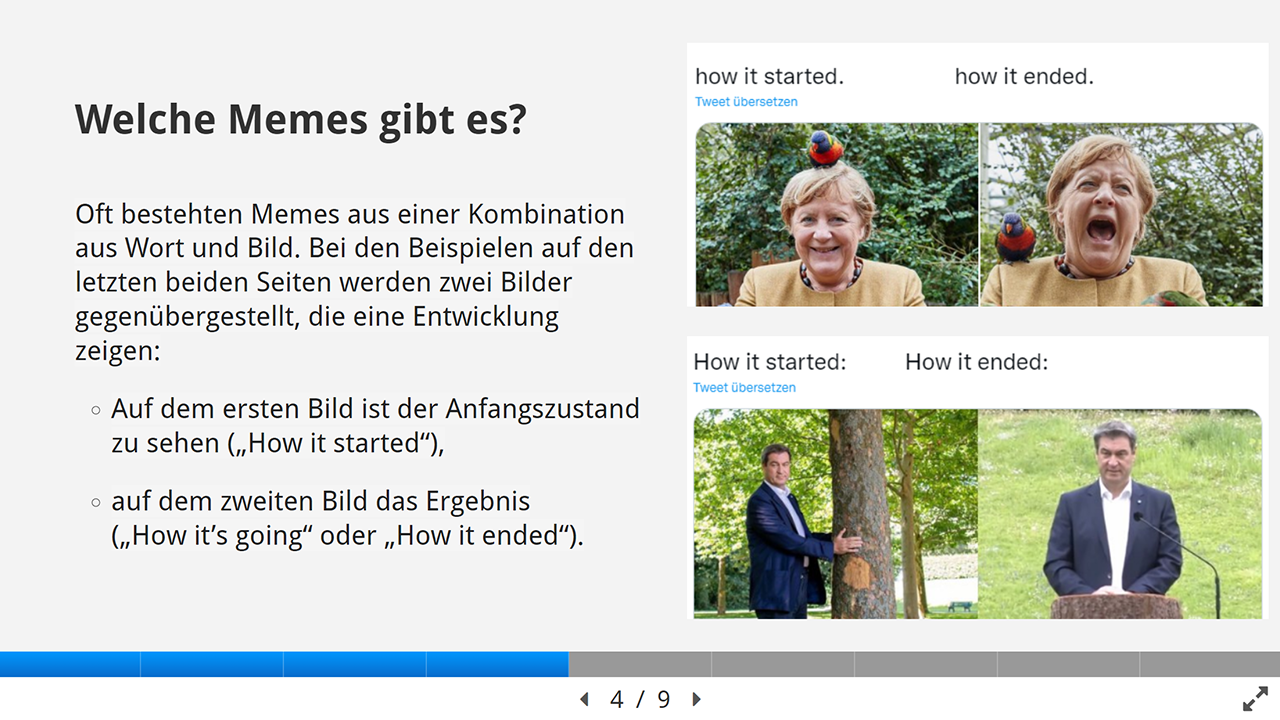This screenshot has width=1280, height=720.
Task: Click the third blue progress segment
Action: click(x=355, y=664)
